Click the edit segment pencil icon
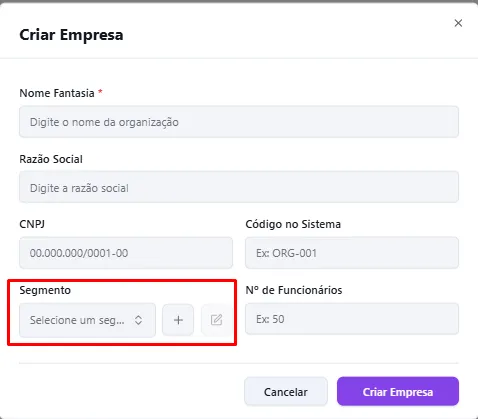The width and height of the screenshot is (478, 419). click(x=216, y=320)
